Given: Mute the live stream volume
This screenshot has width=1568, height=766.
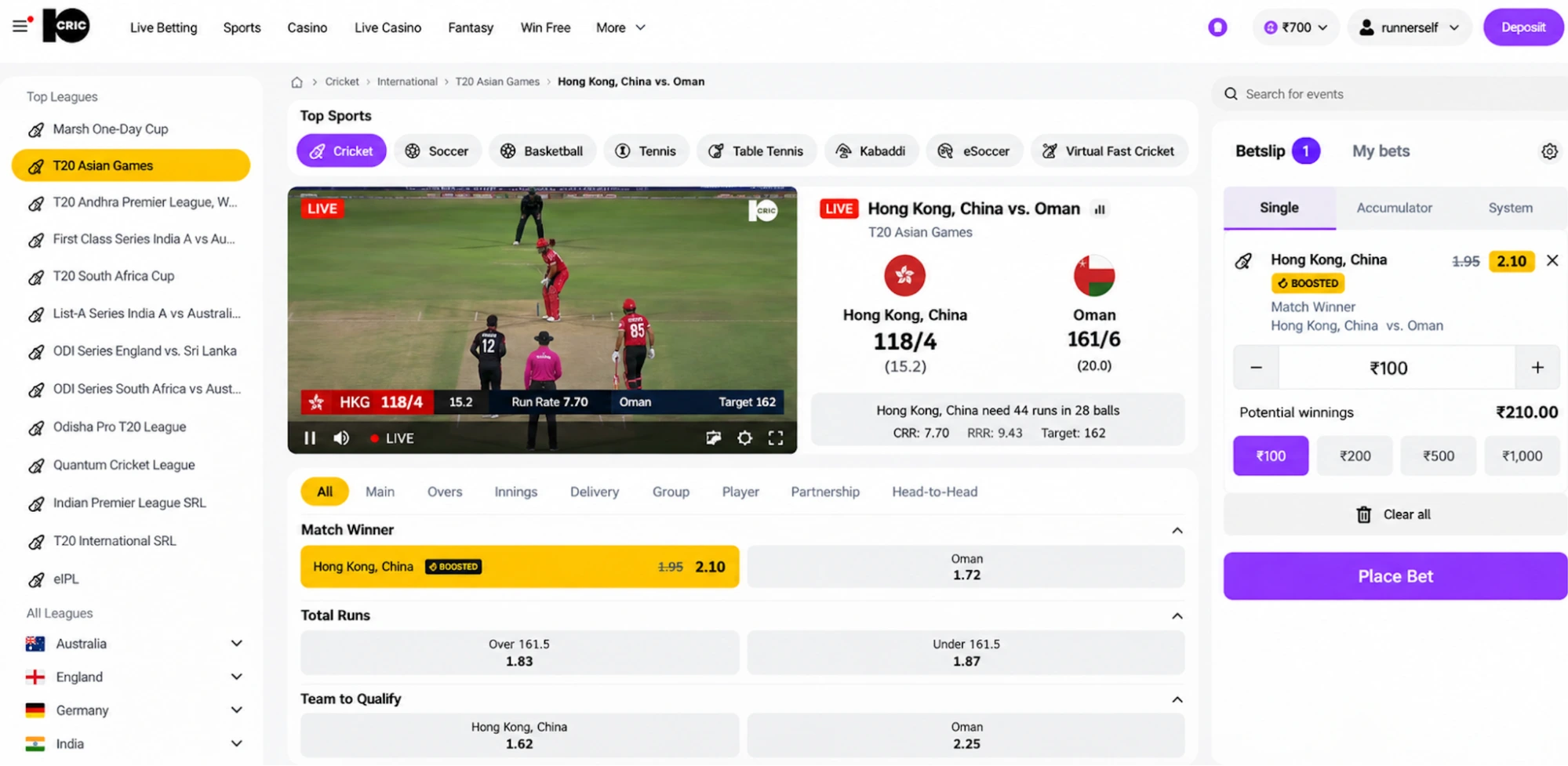Looking at the screenshot, I should pyautogui.click(x=341, y=438).
